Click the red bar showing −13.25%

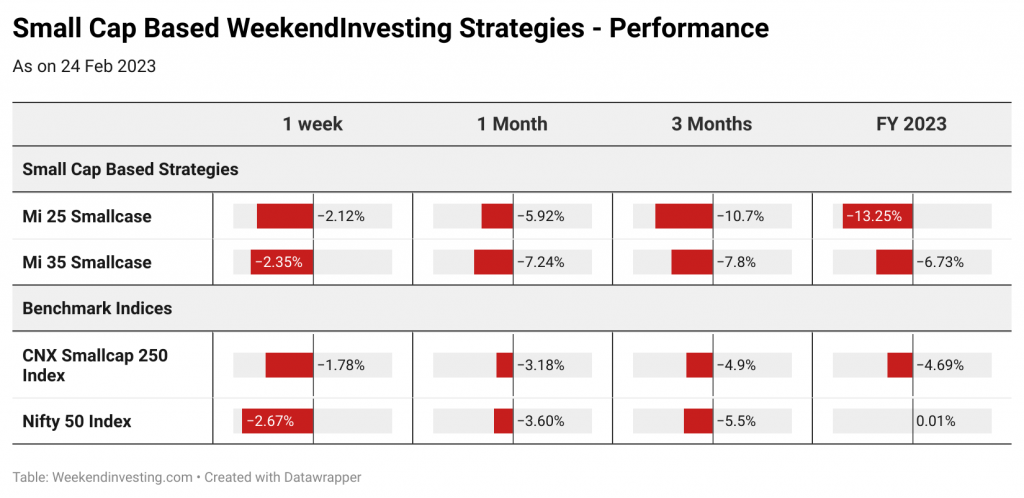click(878, 216)
